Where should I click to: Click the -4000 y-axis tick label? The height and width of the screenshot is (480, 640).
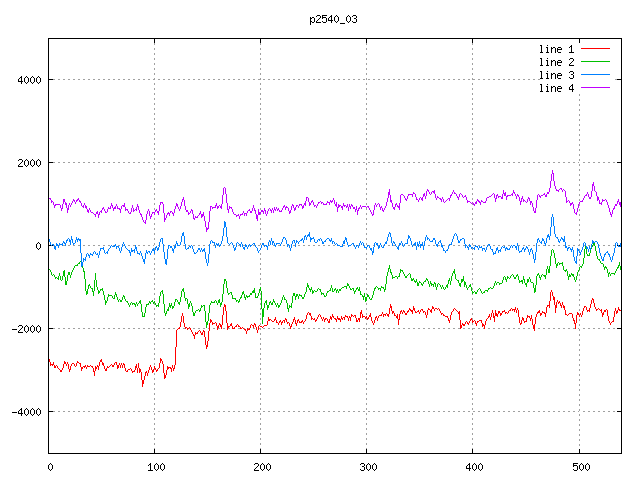click(x=25, y=412)
